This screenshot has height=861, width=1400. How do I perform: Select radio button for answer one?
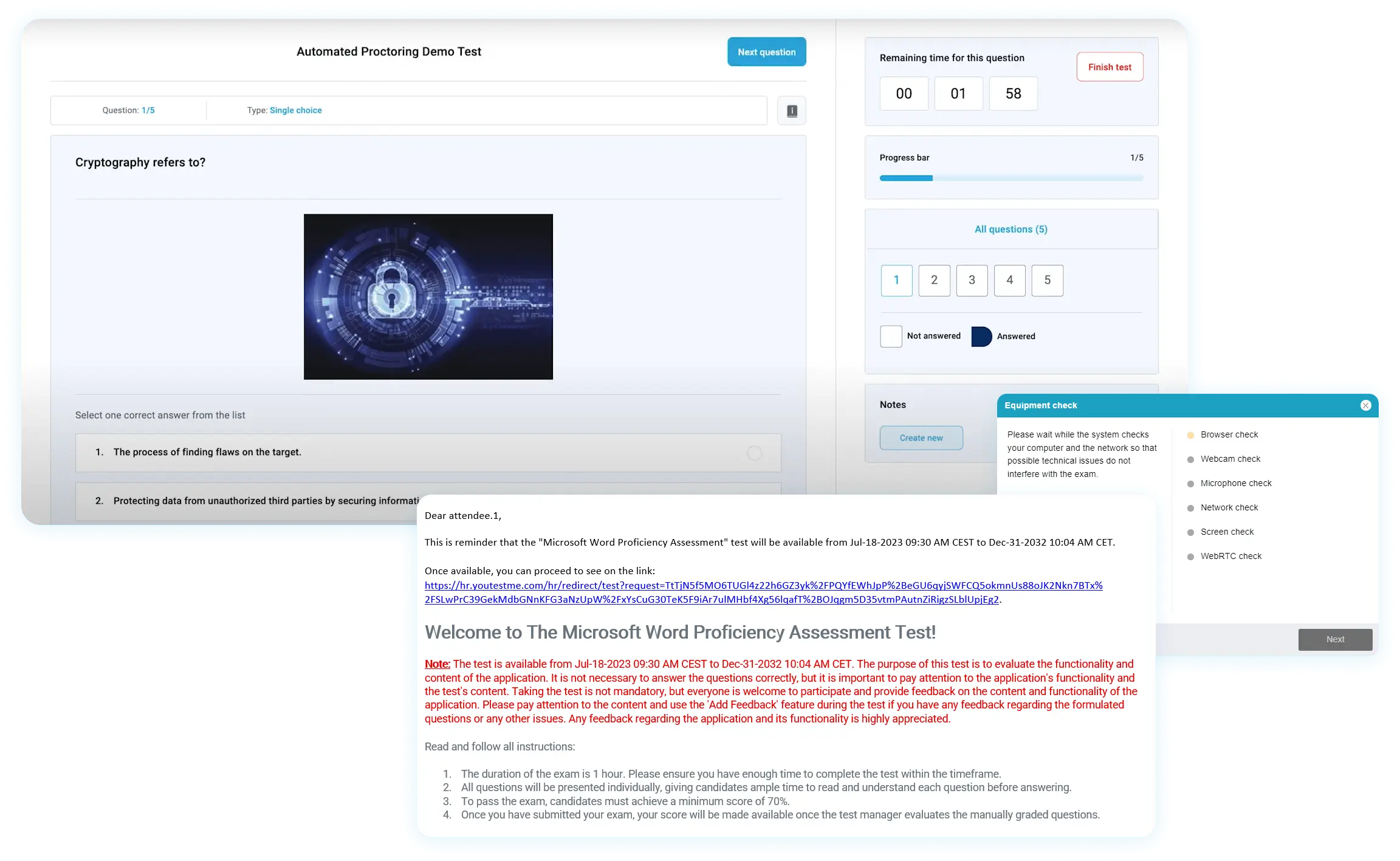click(x=754, y=453)
